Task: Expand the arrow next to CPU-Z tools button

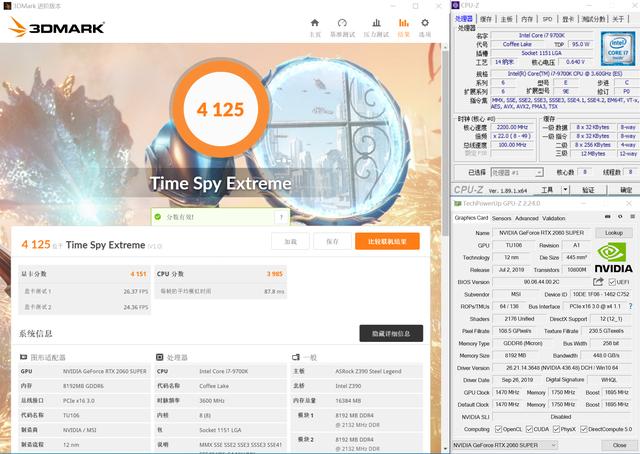Action: pos(565,189)
